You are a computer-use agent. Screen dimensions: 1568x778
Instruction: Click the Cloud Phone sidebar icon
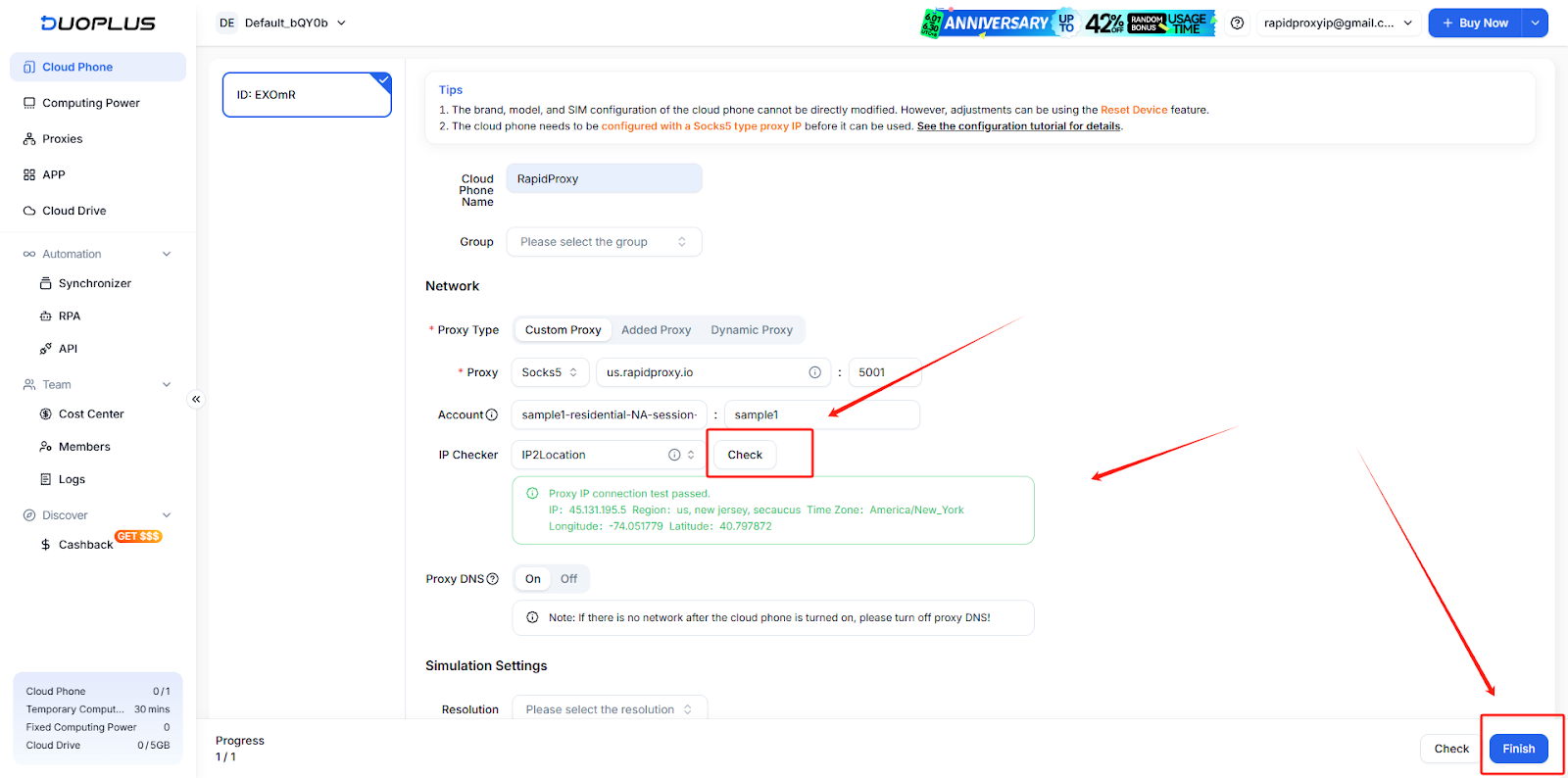point(29,67)
